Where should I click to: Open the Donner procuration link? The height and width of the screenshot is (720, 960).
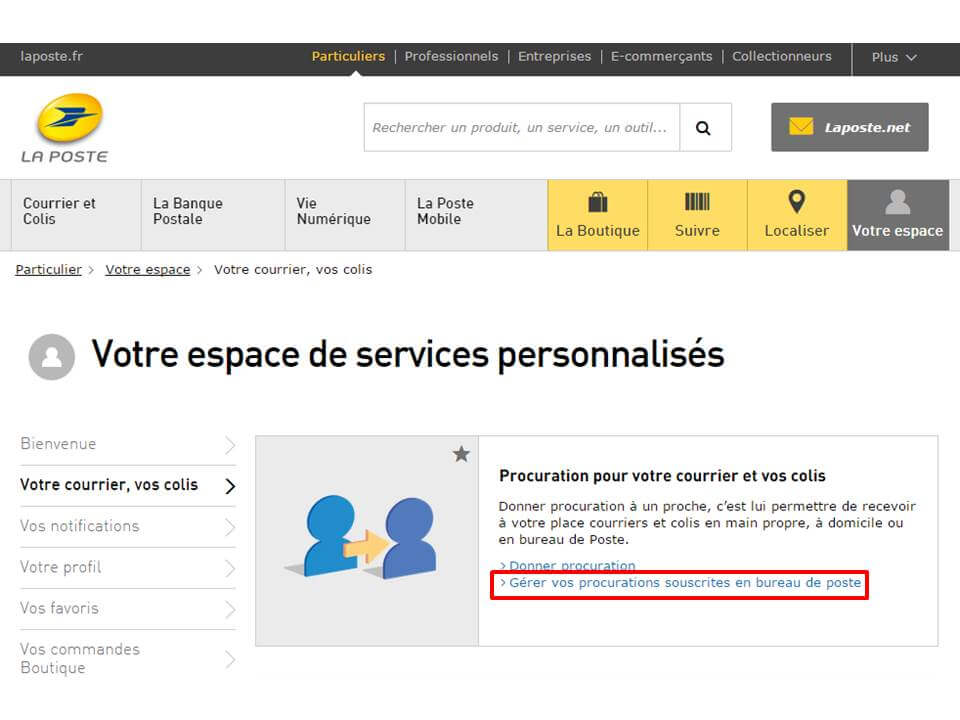tap(570, 565)
